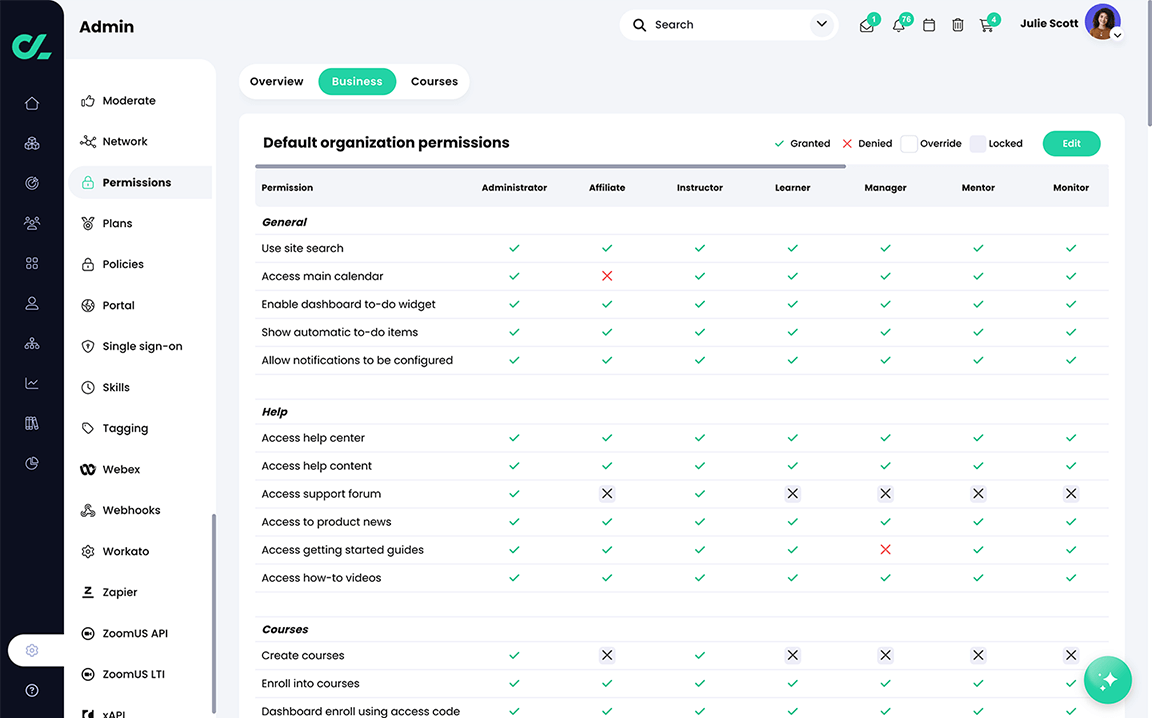
Task: Open the profile menu under Julie Scott
Action: 1117,35
